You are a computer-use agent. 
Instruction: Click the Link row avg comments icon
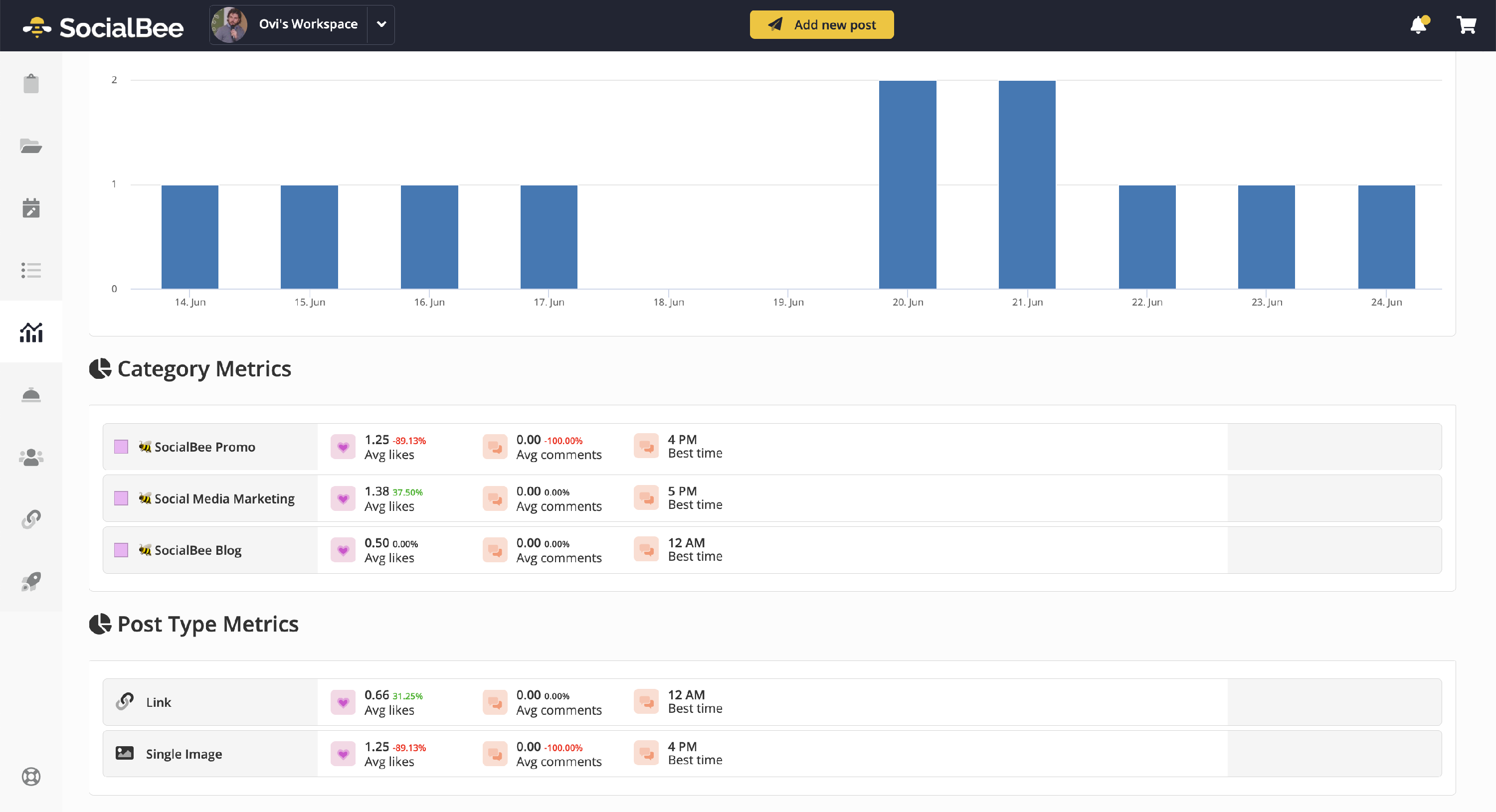tap(495, 702)
